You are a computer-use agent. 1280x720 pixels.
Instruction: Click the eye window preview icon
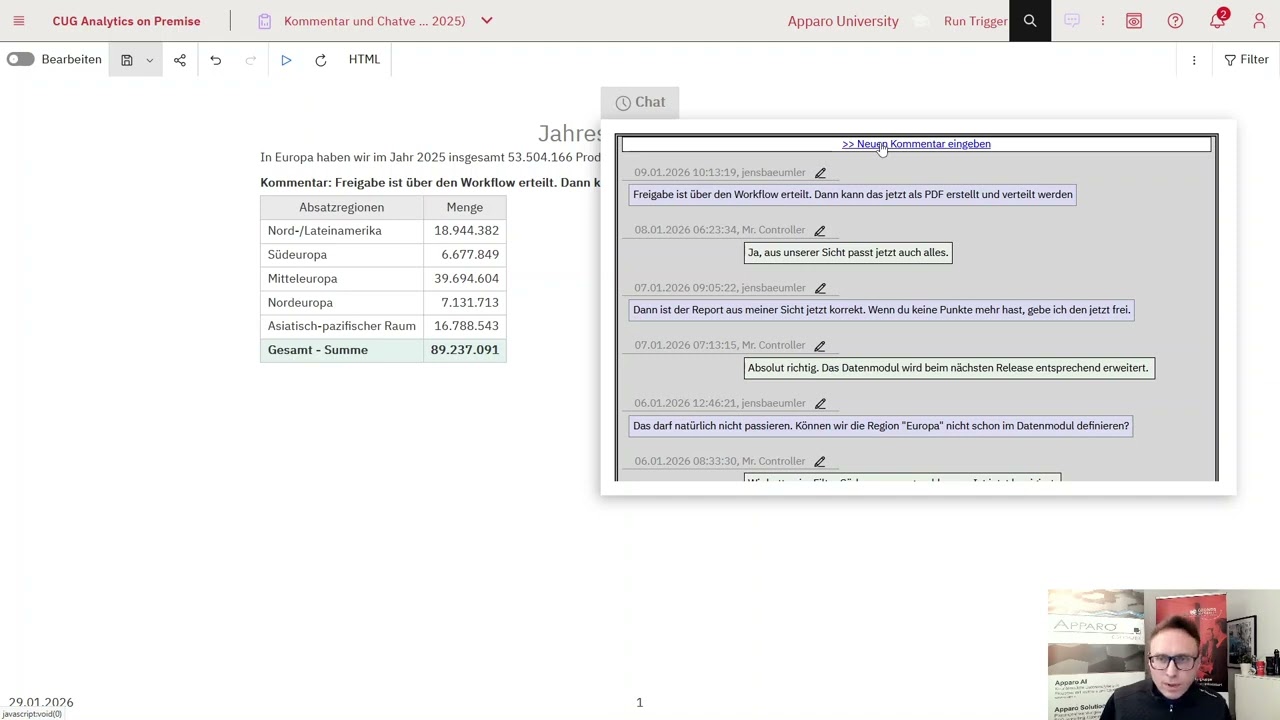point(1134,21)
